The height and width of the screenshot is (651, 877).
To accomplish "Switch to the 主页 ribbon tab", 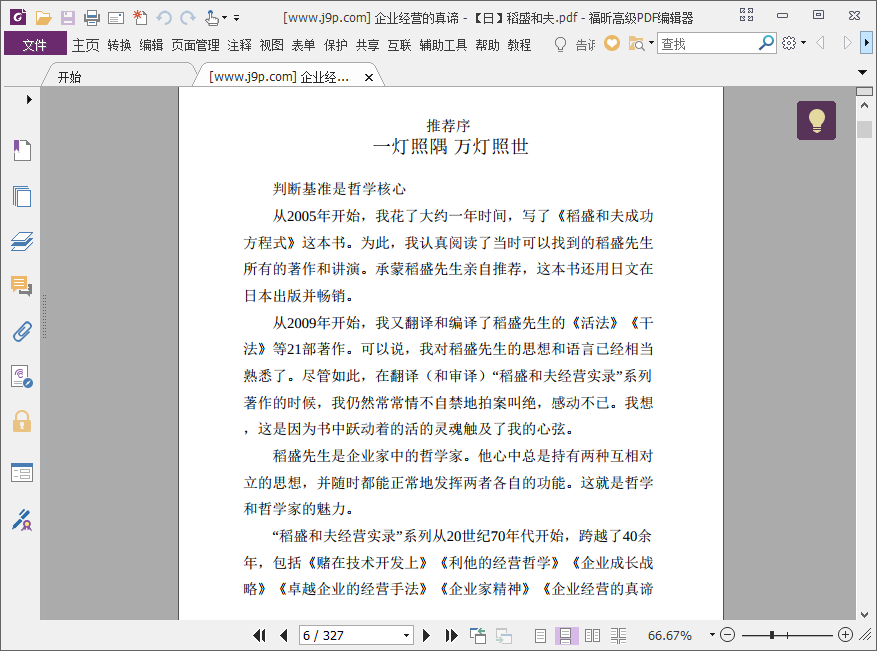I will [86, 45].
